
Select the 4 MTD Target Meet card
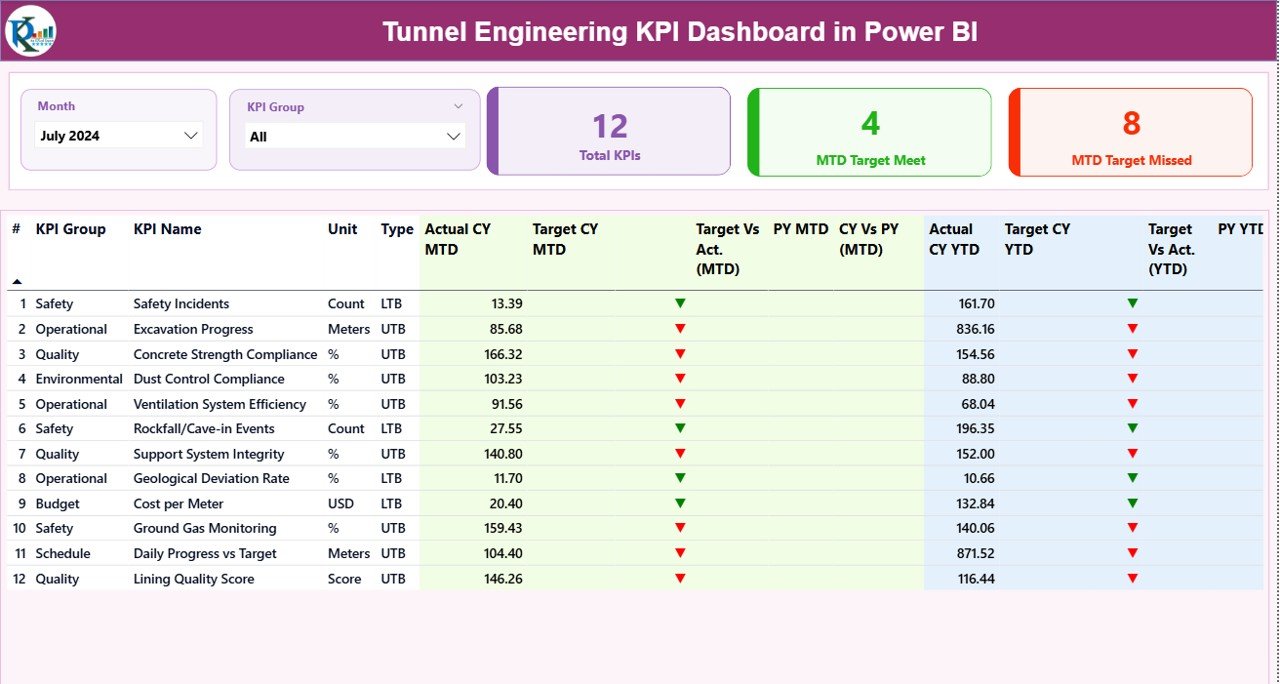pyautogui.click(x=869, y=131)
